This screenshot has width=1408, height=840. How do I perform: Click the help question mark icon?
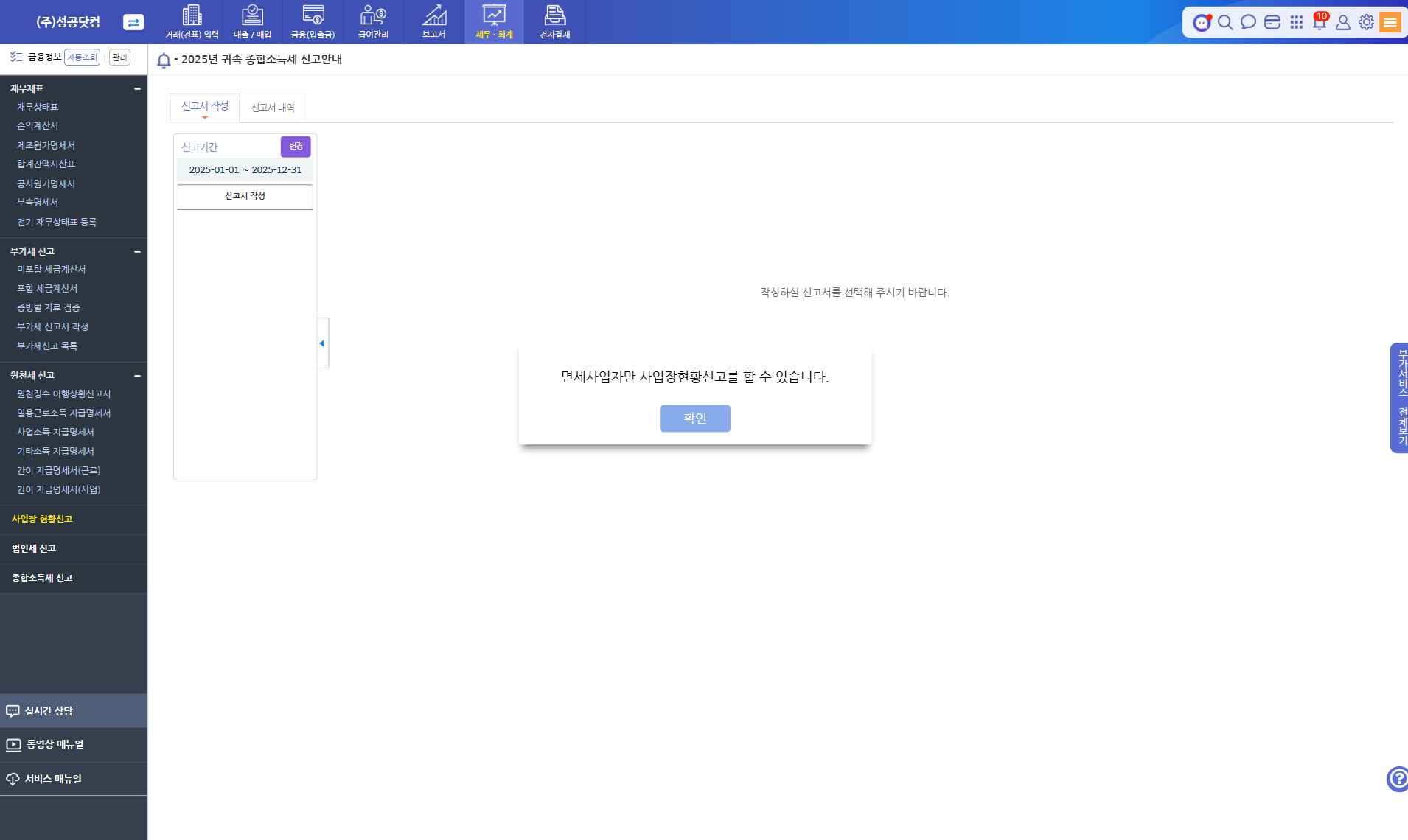point(1398,779)
